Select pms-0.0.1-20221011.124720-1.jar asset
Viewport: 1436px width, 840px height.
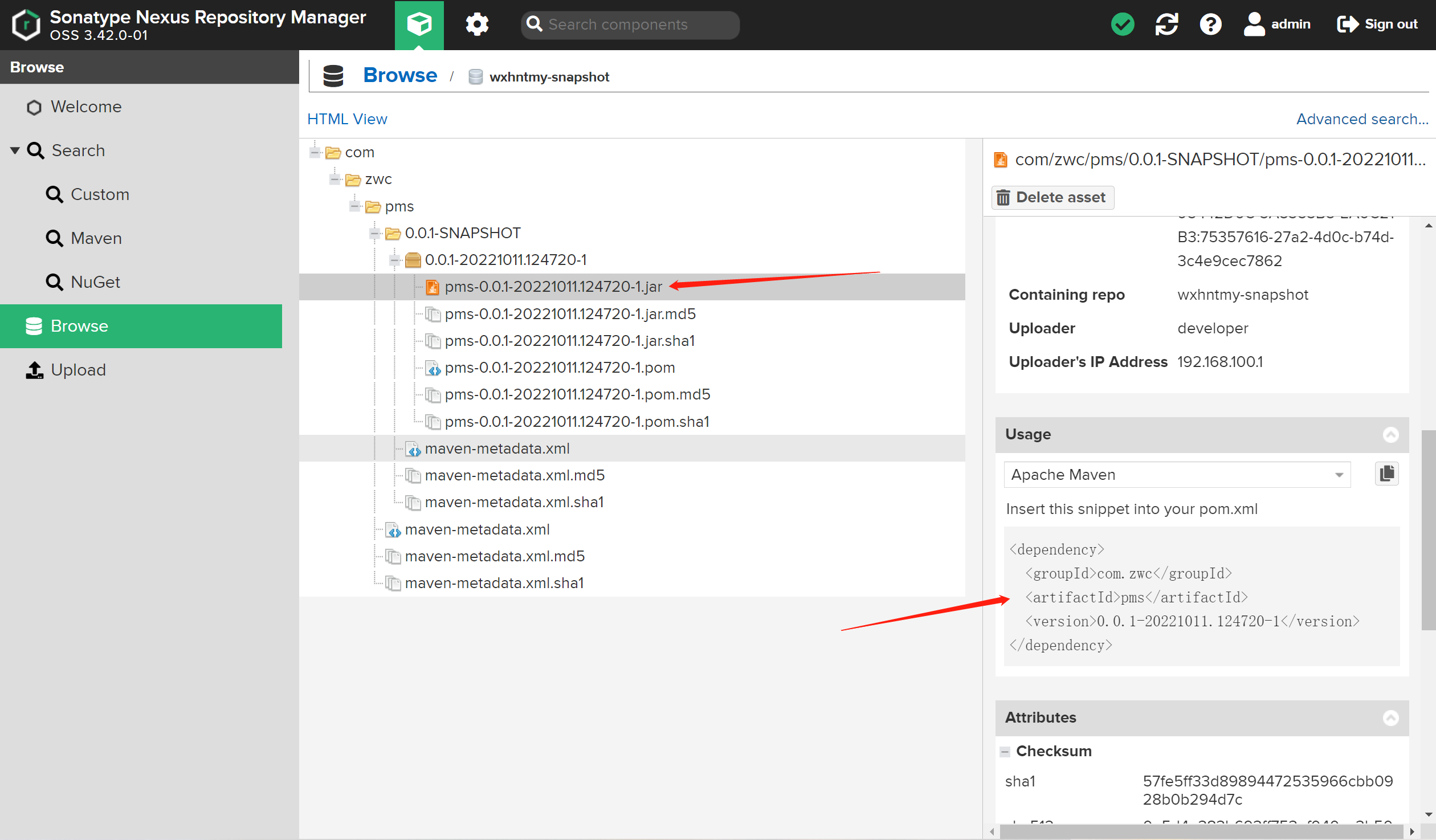[553, 287]
